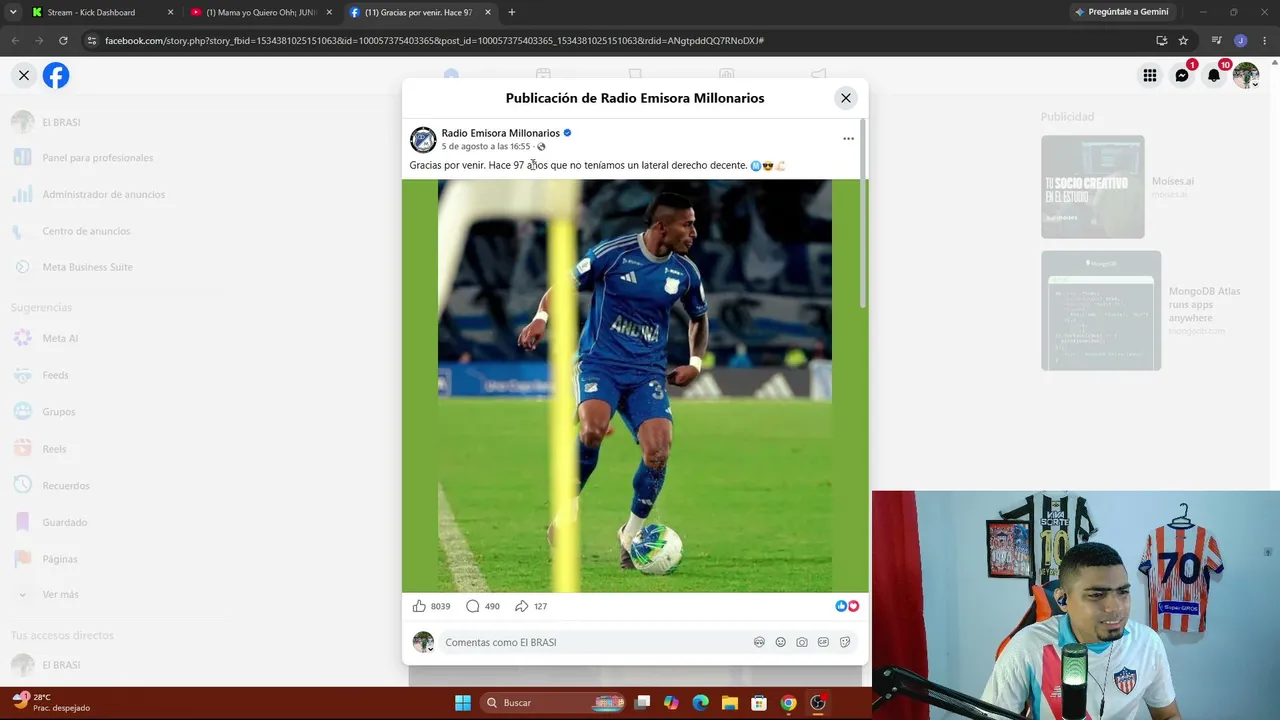
Task: Open Recuerdos in sidebar
Action: (x=66, y=486)
